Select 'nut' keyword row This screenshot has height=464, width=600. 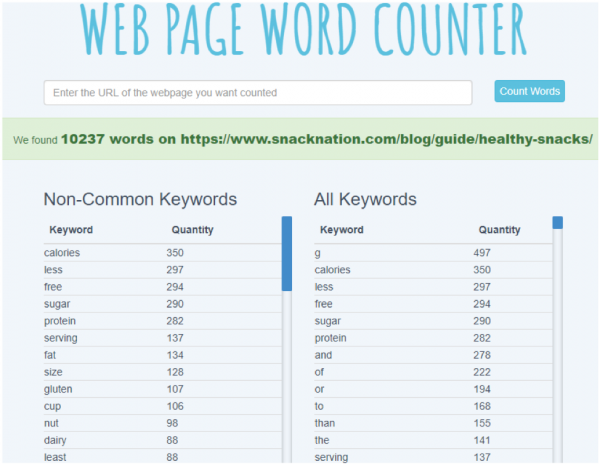(x=163, y=423)
